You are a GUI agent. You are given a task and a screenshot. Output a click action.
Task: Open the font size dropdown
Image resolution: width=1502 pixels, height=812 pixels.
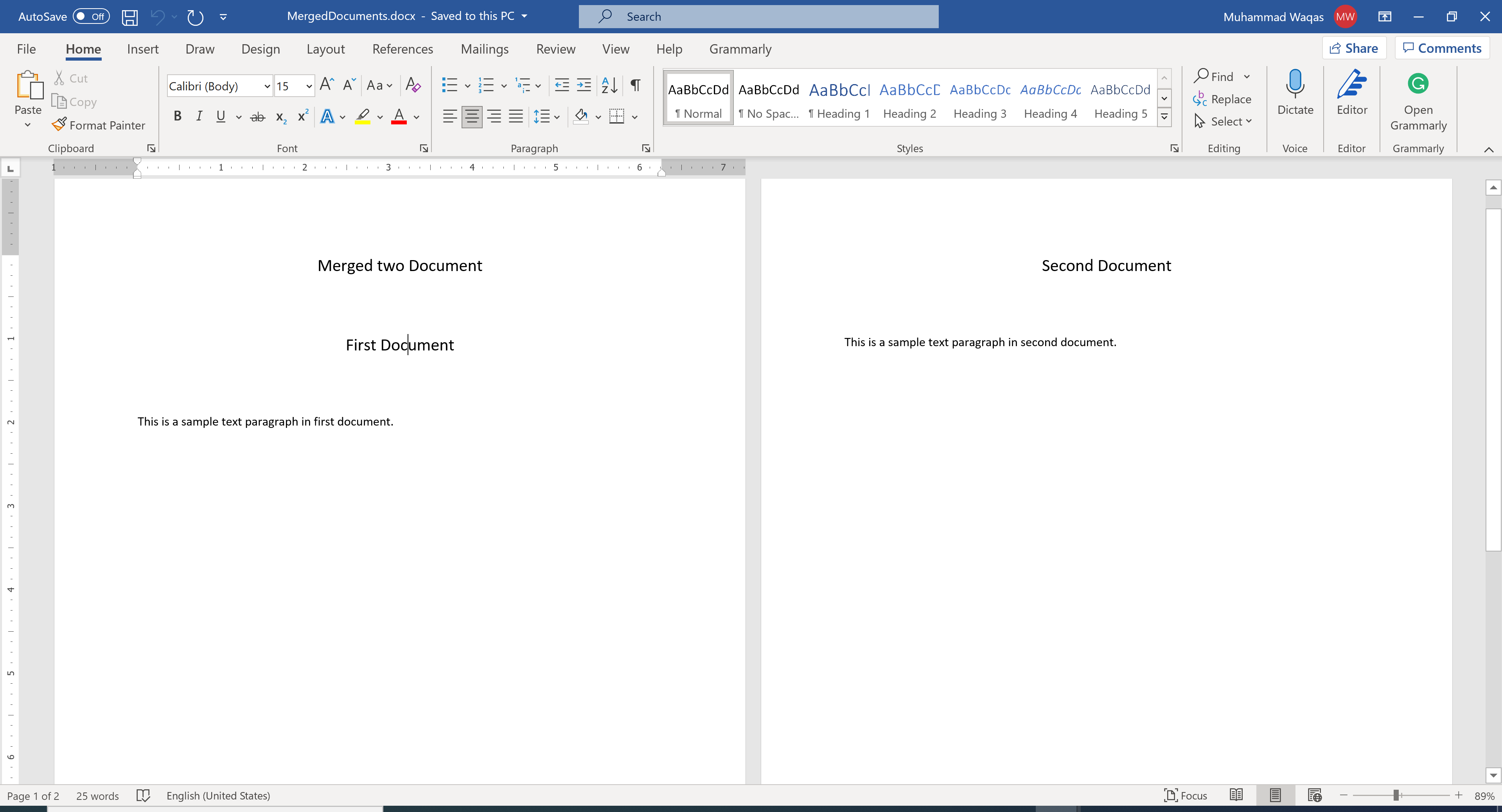point(309,86)
